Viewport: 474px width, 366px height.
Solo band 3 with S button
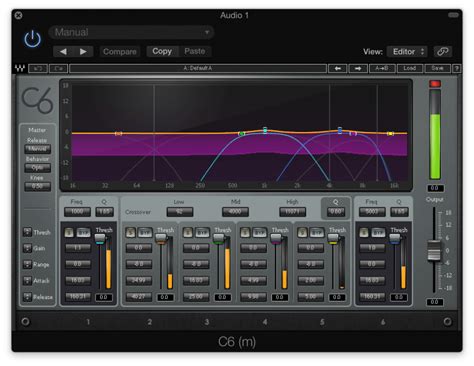[x=188, y=232]
